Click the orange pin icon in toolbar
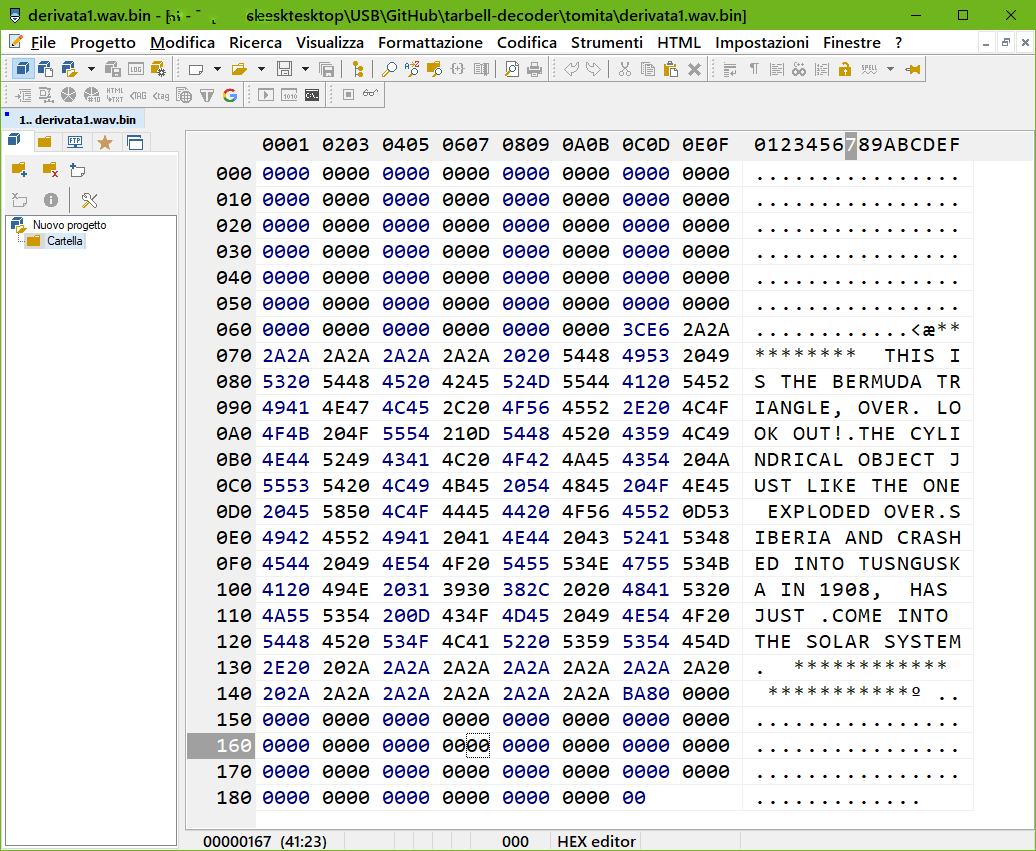This screenshot has width=1036, height=851. 912,69
